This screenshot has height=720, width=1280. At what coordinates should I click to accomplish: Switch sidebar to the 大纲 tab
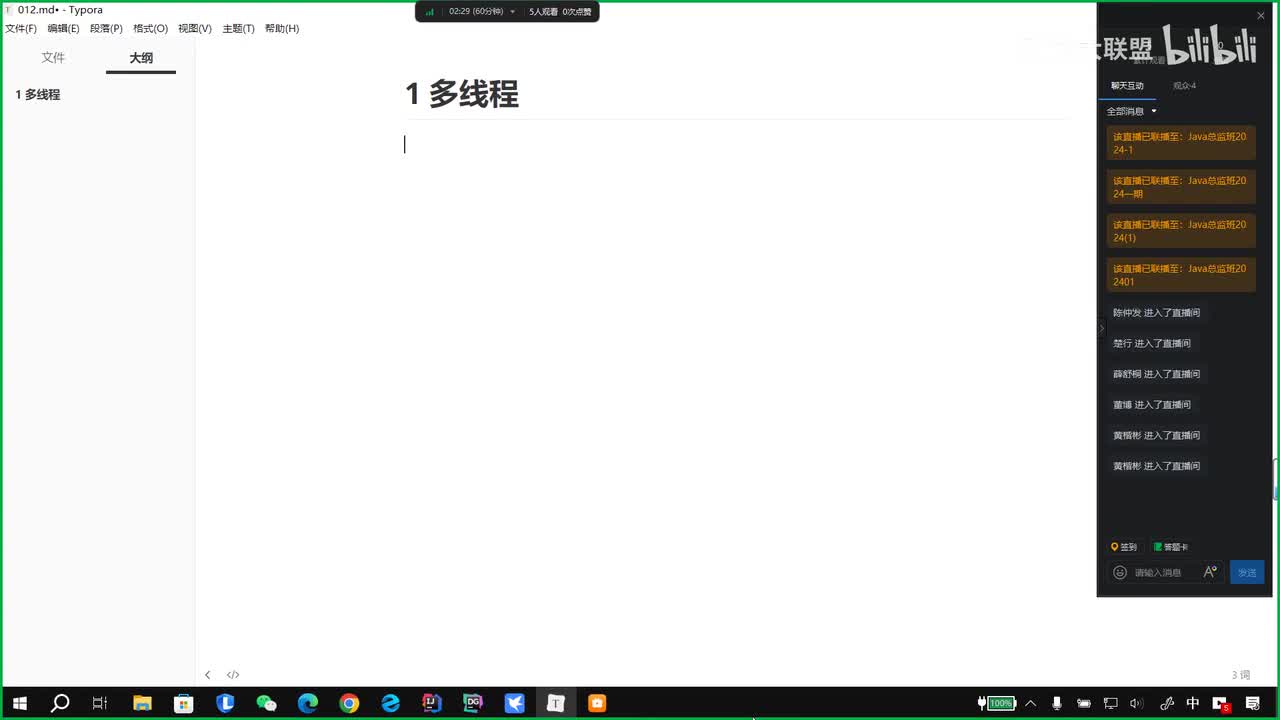141,58
